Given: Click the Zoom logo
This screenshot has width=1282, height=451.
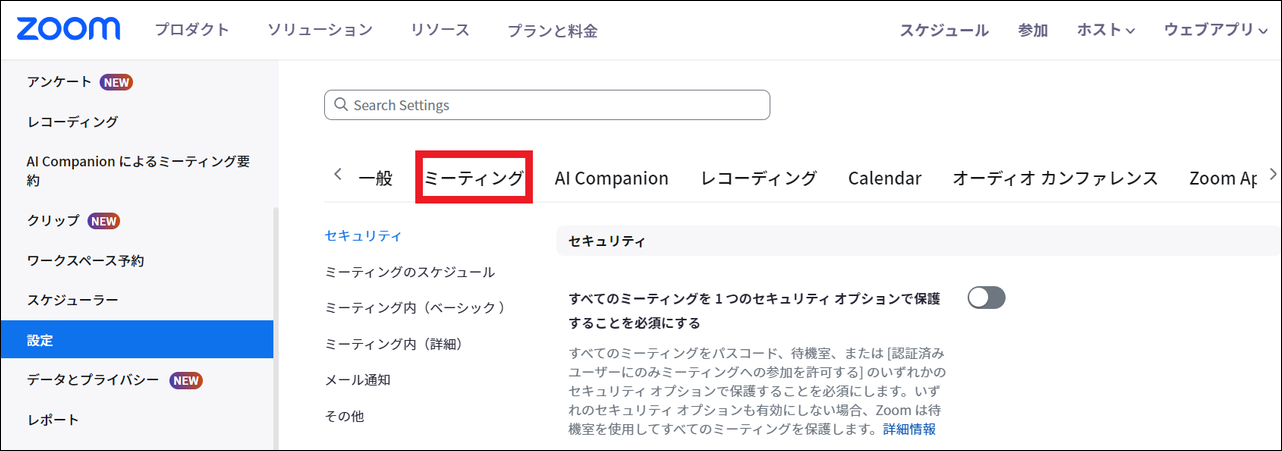Looking at the screenshot, I should tap(68, 28).
